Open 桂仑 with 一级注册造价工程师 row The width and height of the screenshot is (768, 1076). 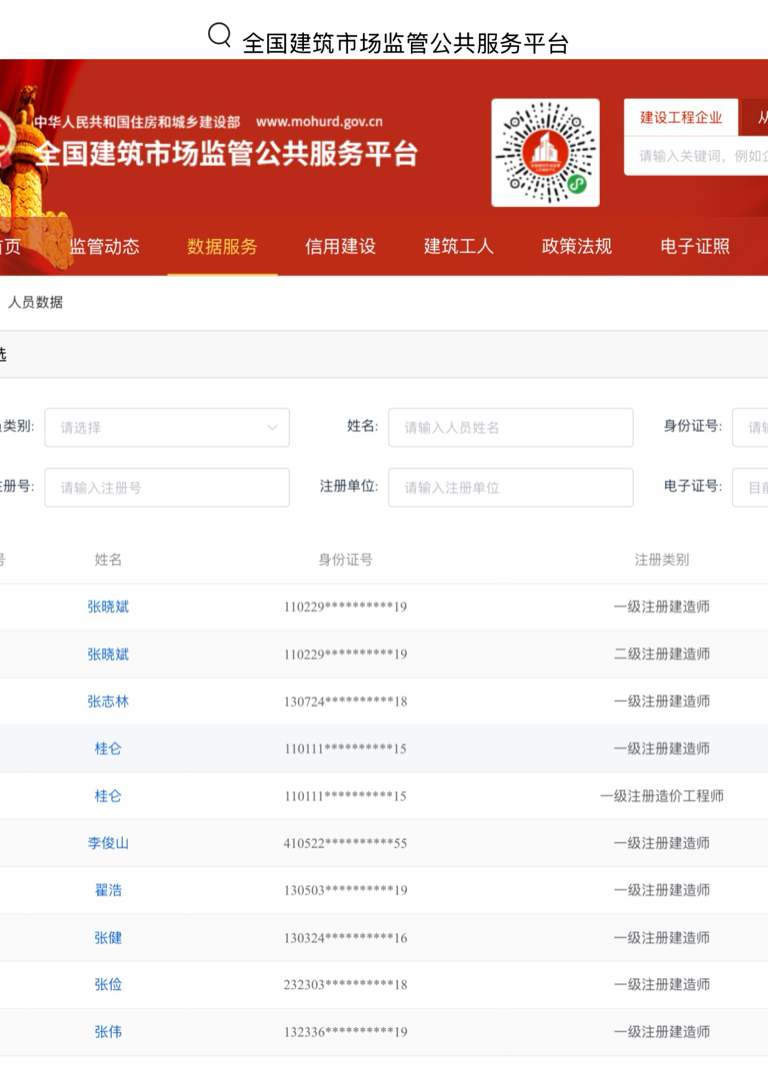[108, 796]
